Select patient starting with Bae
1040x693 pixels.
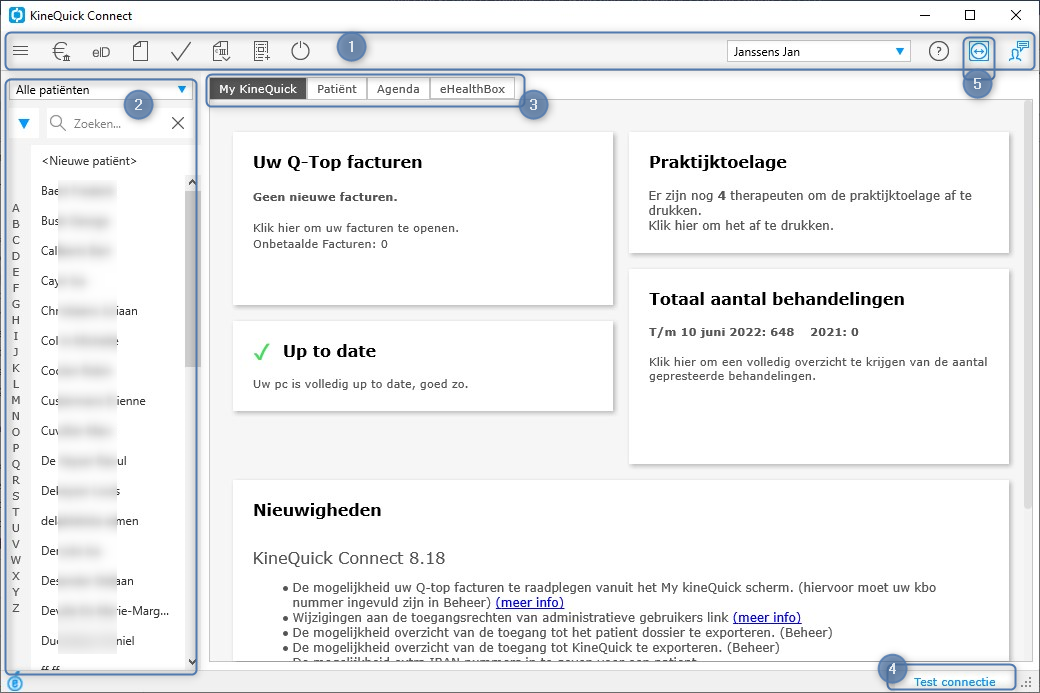click(108, 191)
